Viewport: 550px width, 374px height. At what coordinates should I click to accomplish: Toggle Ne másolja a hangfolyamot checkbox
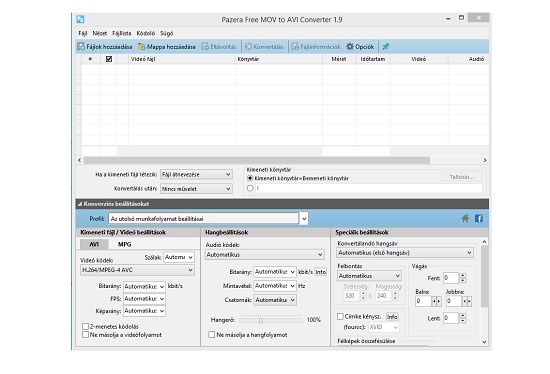[x=212, y=335]
